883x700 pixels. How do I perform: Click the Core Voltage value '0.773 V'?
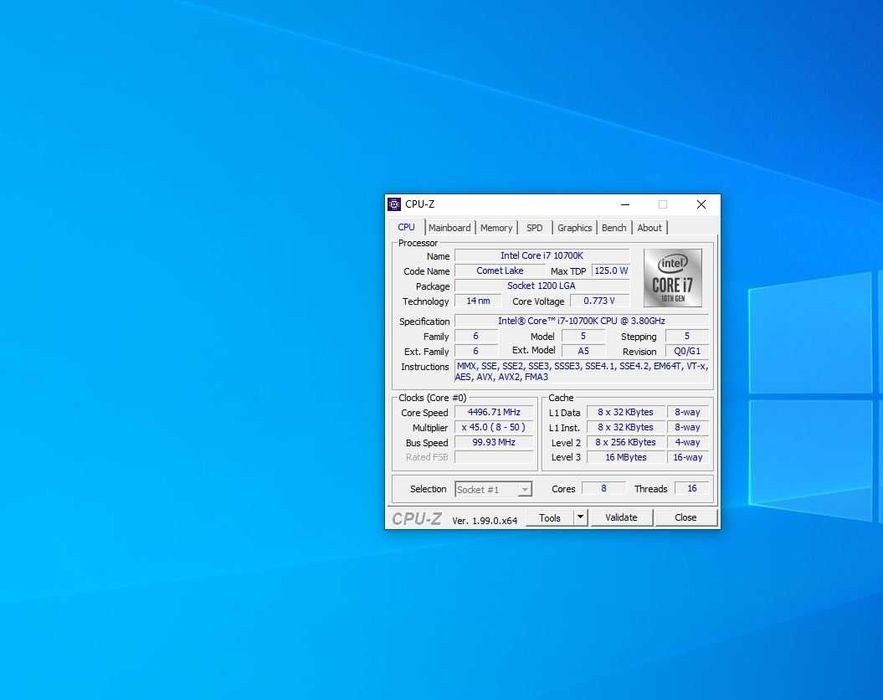(600, 301)
